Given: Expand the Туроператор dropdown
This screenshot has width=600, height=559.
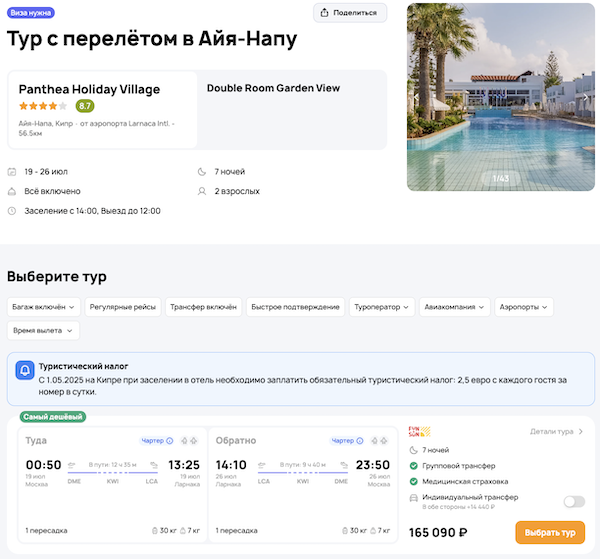Looking at the screenshot, I should tap(381, 307).
